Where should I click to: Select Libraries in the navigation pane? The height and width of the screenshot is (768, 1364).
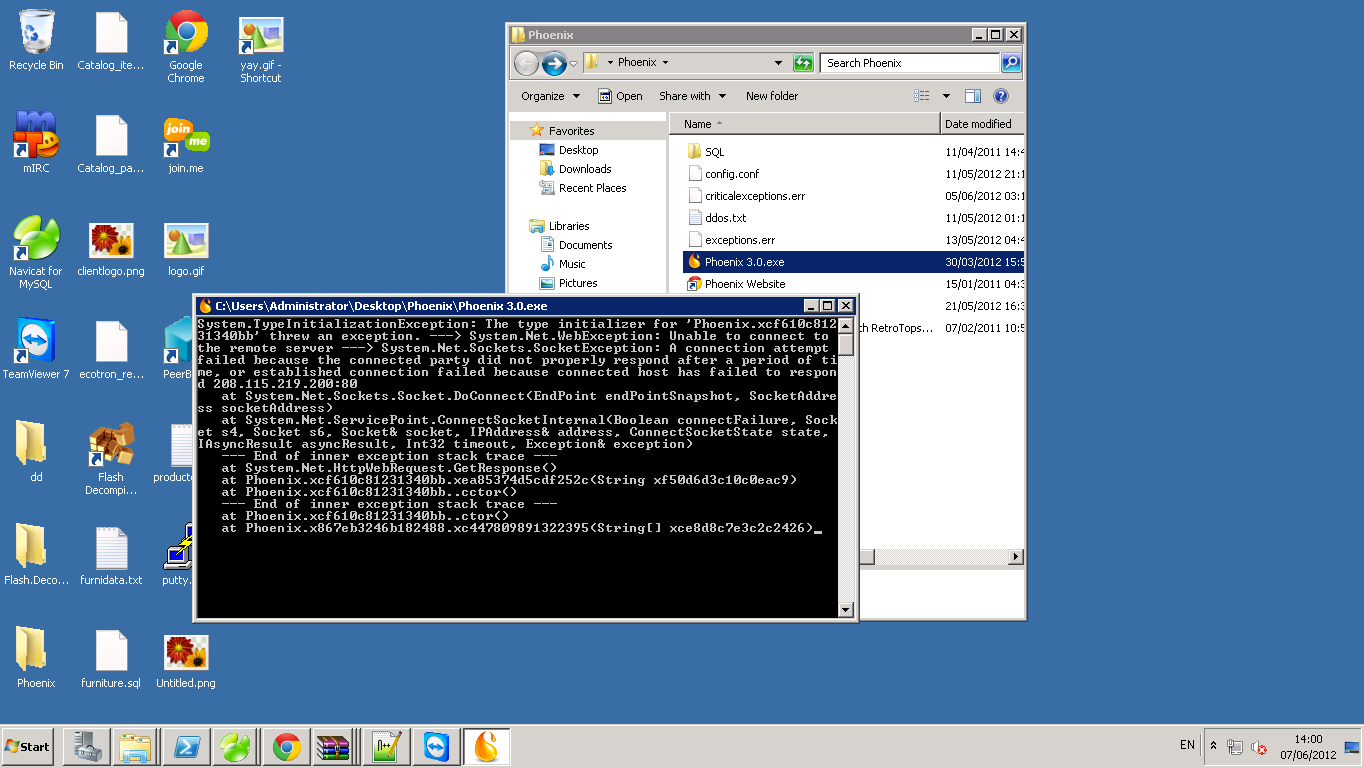569,226
